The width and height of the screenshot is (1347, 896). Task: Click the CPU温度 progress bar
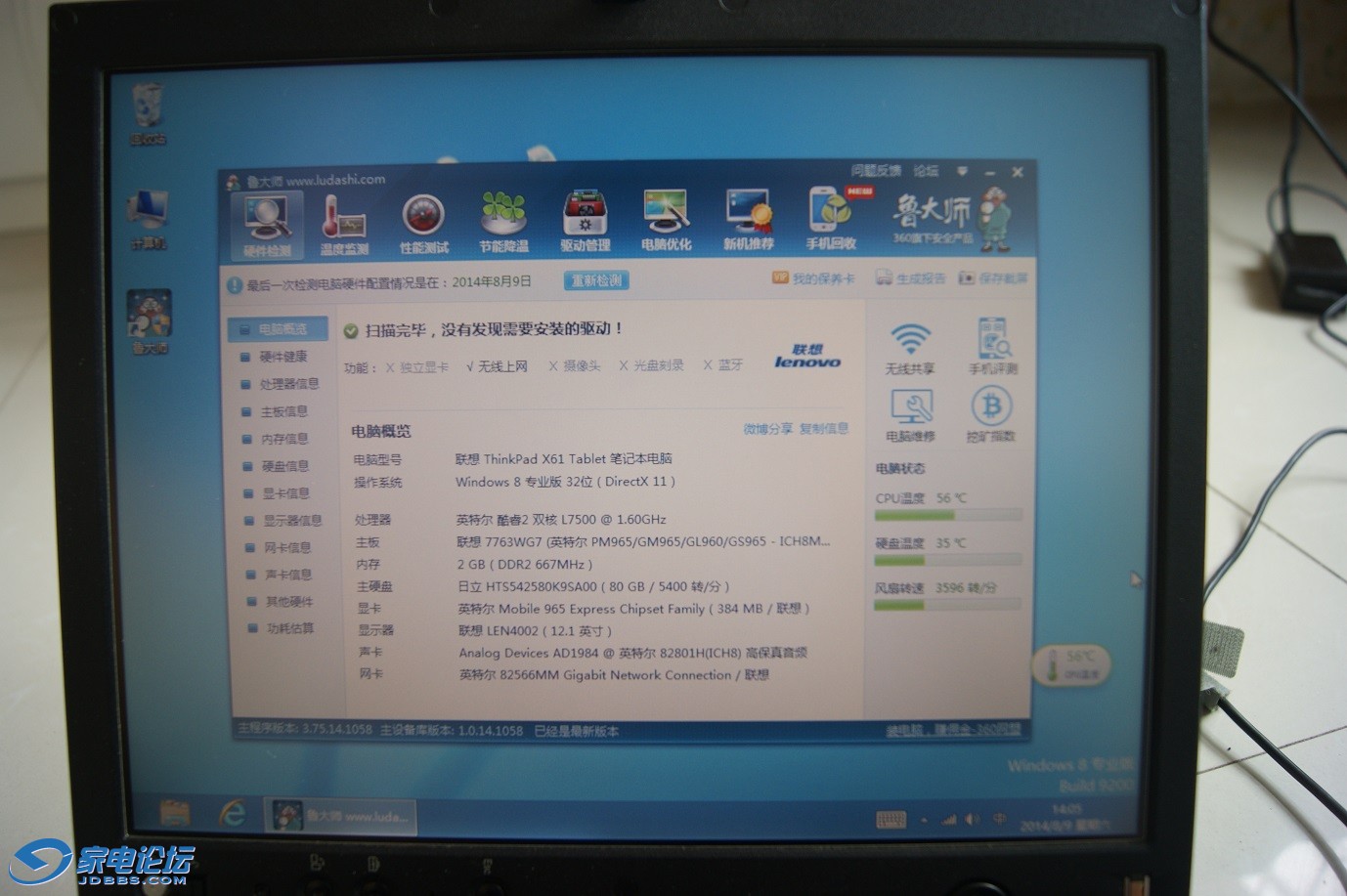pyautogui.click(x=947, y=515)
